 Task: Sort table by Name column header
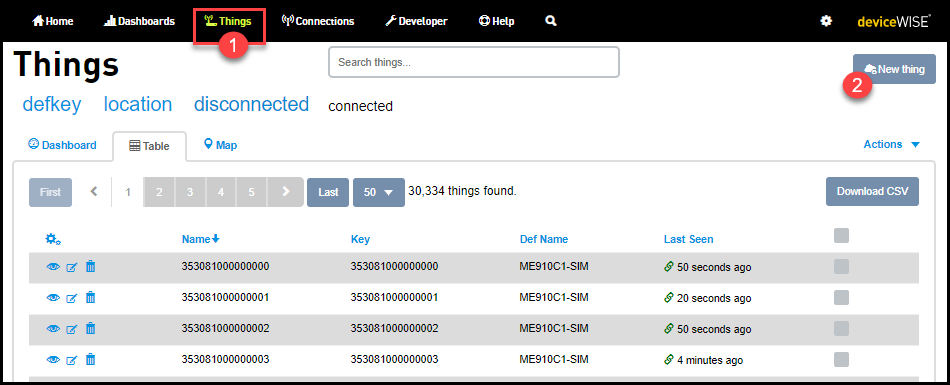201,239
